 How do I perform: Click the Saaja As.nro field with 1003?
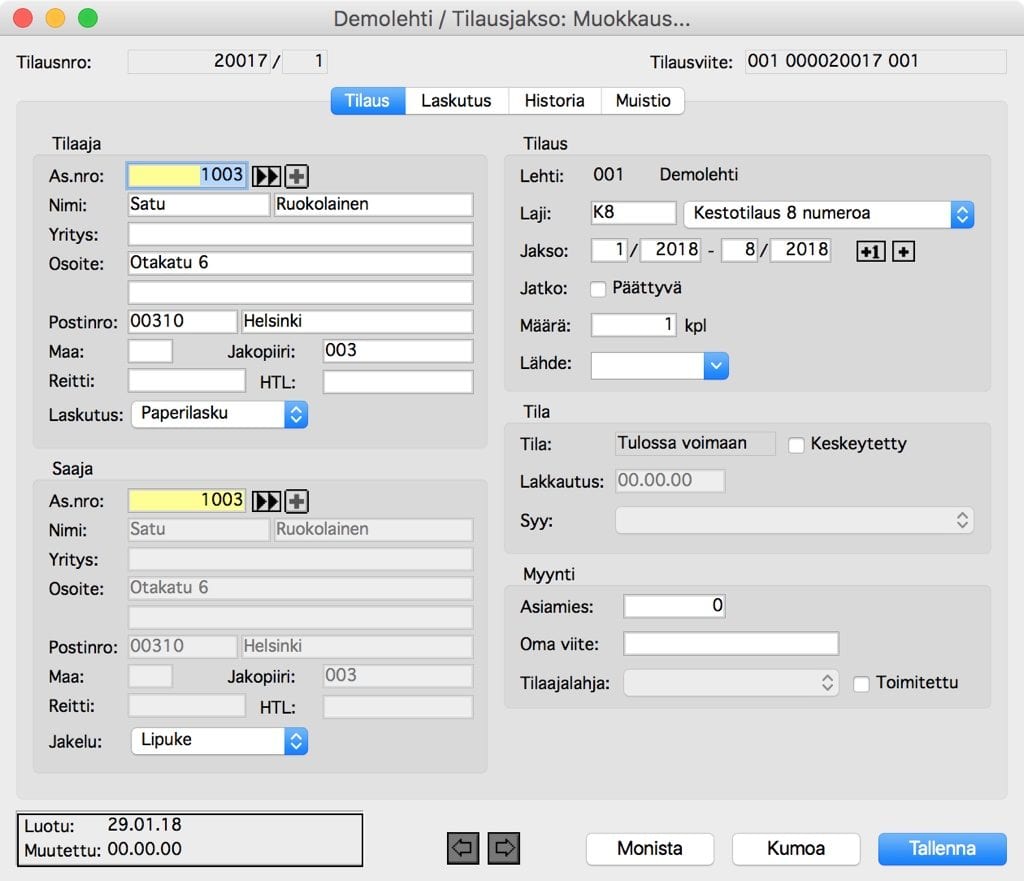click(187, 500)
